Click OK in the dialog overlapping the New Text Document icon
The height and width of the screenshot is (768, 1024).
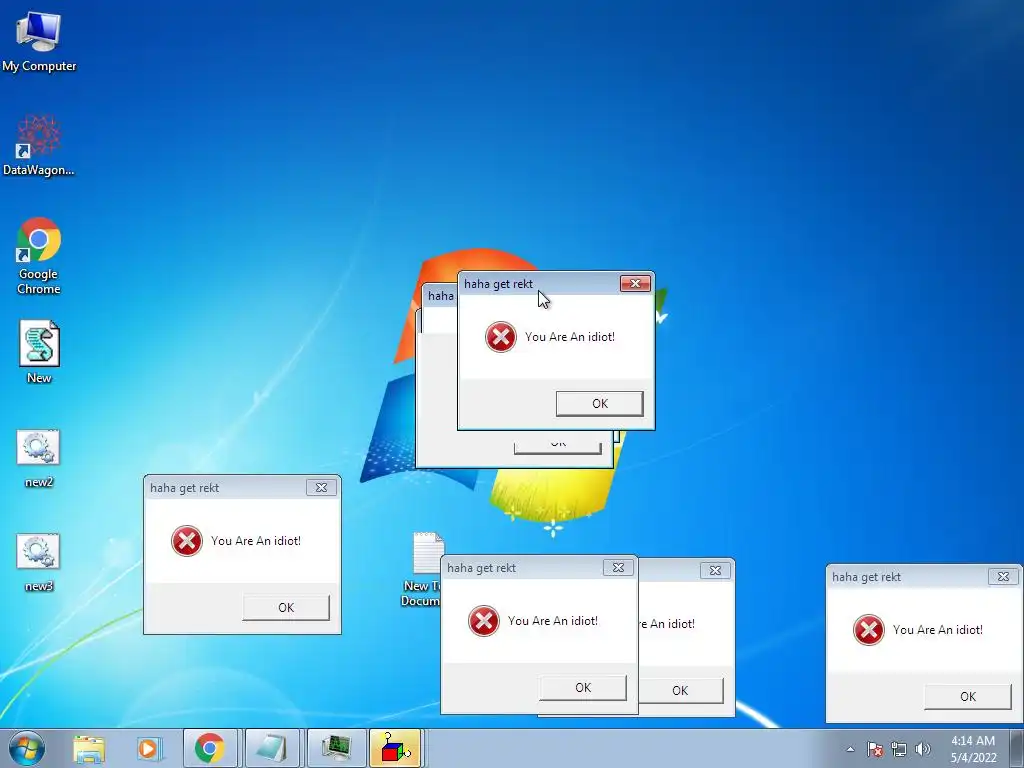tap(583, 688)
